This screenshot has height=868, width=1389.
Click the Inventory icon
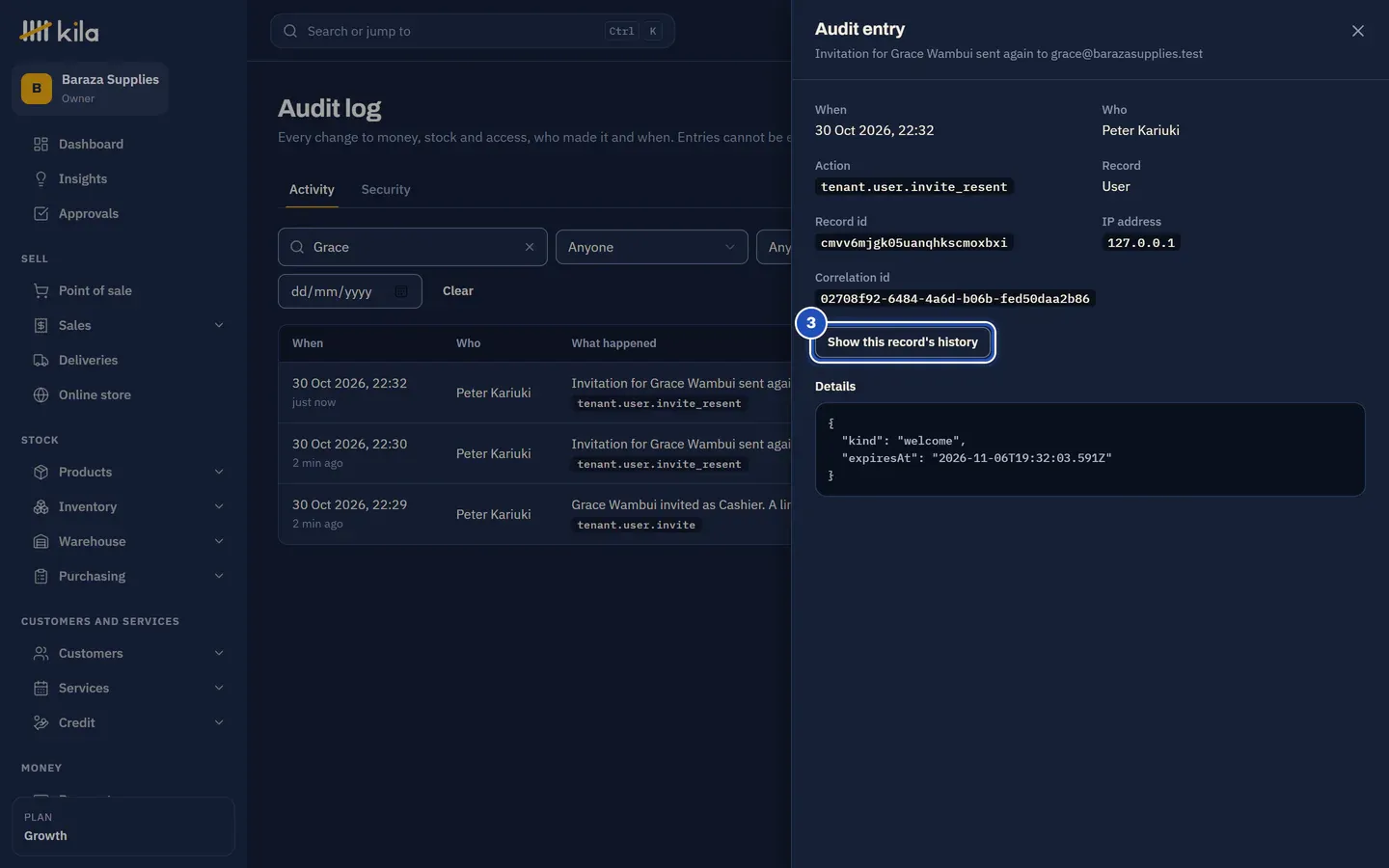pyautogui.click(x=41, y=506)
